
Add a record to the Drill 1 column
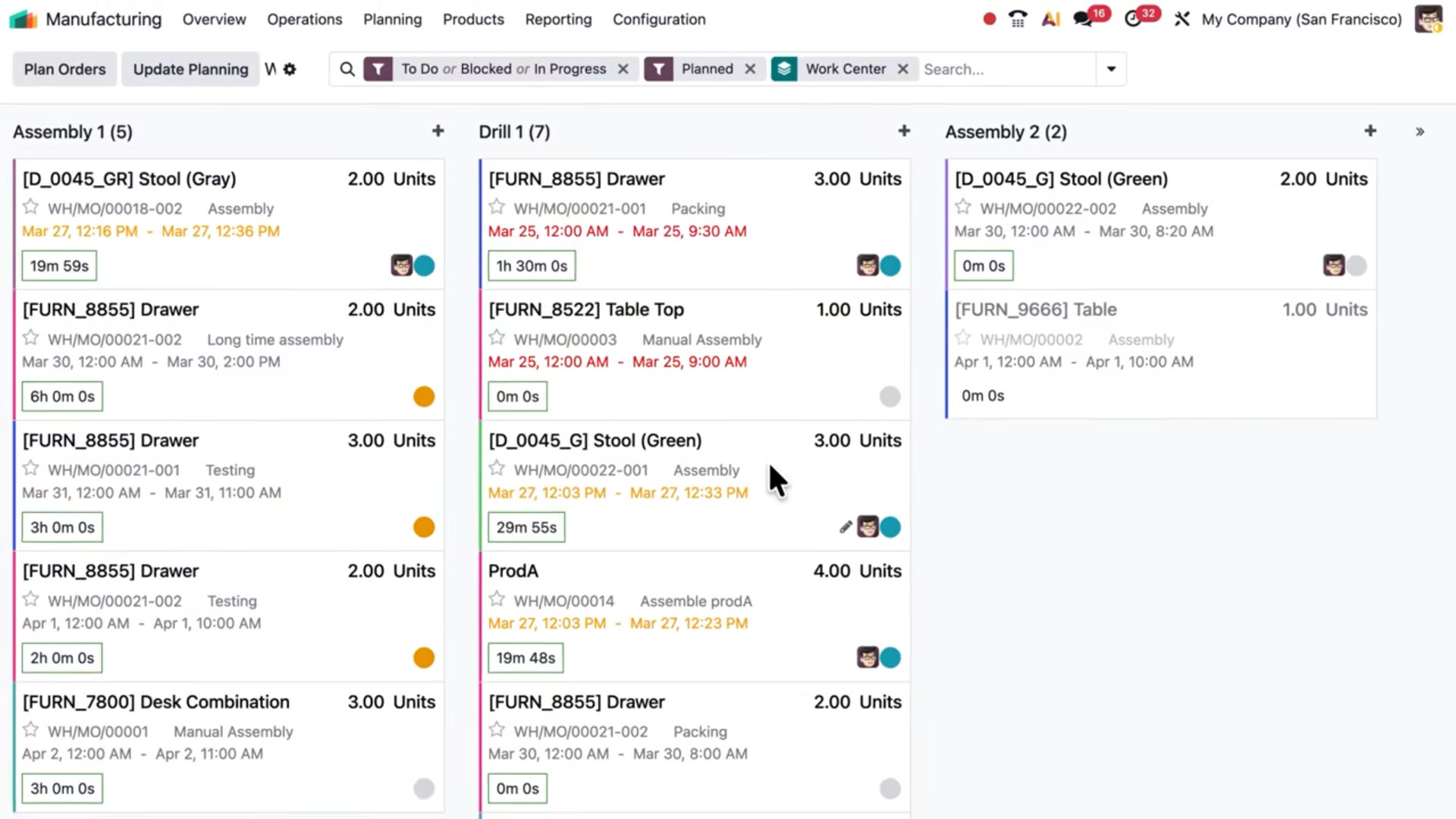click(x=904, y=130)
